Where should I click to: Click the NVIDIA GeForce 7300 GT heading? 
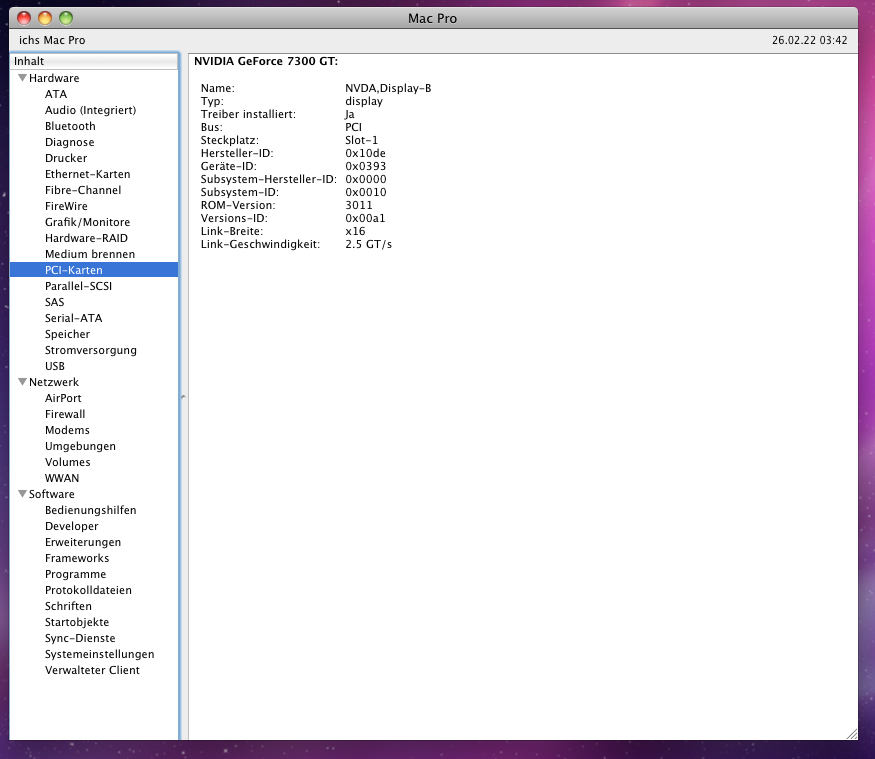266,61
